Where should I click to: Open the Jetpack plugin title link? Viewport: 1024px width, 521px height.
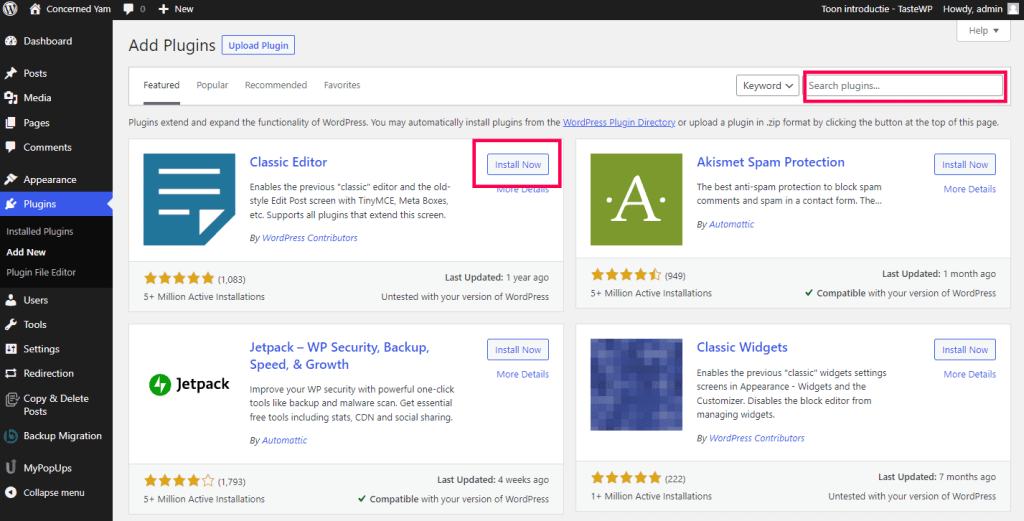point(339,356)
